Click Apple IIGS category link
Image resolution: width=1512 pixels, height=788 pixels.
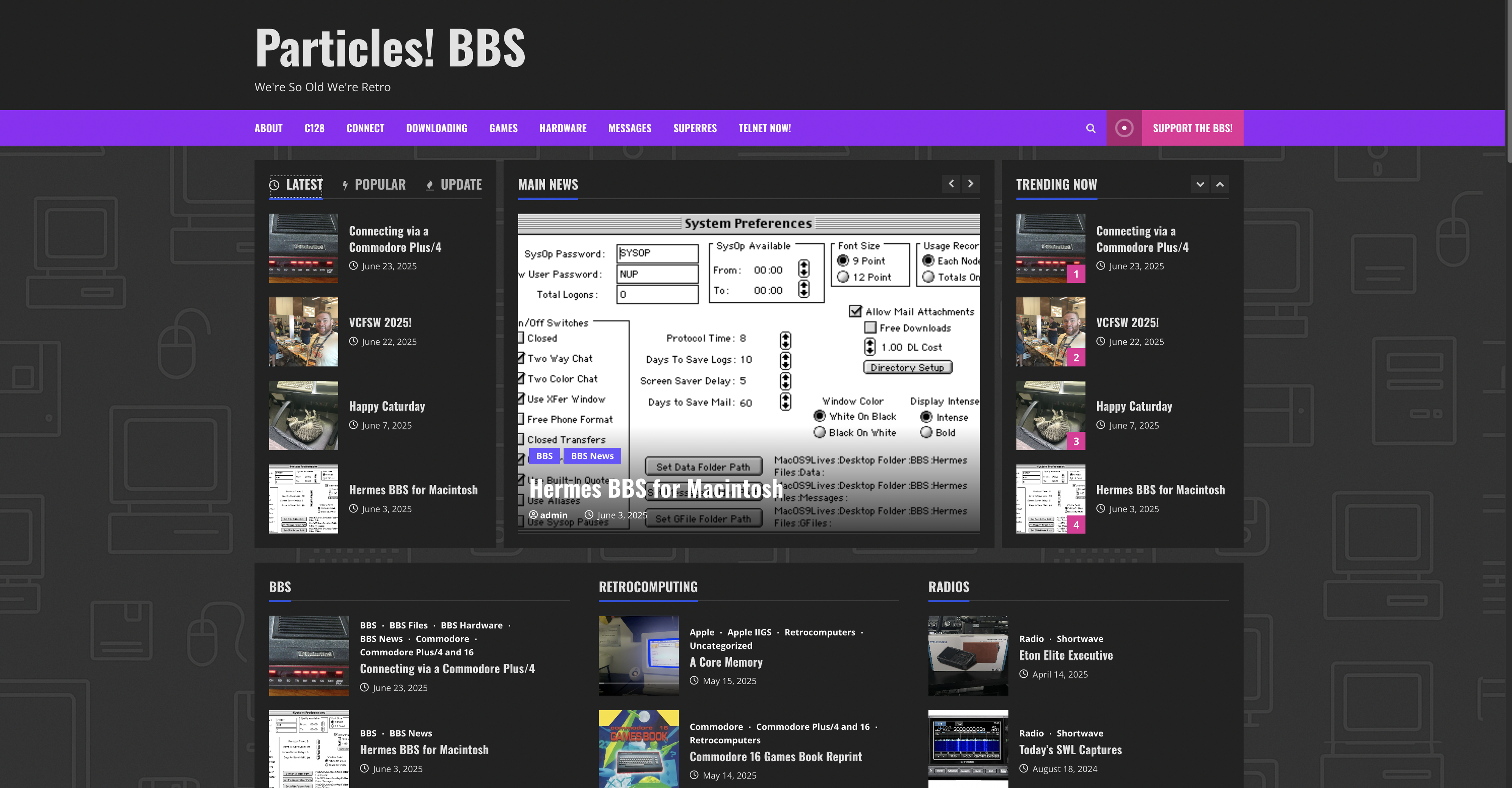pyautogui.click(x=749, y=632)
